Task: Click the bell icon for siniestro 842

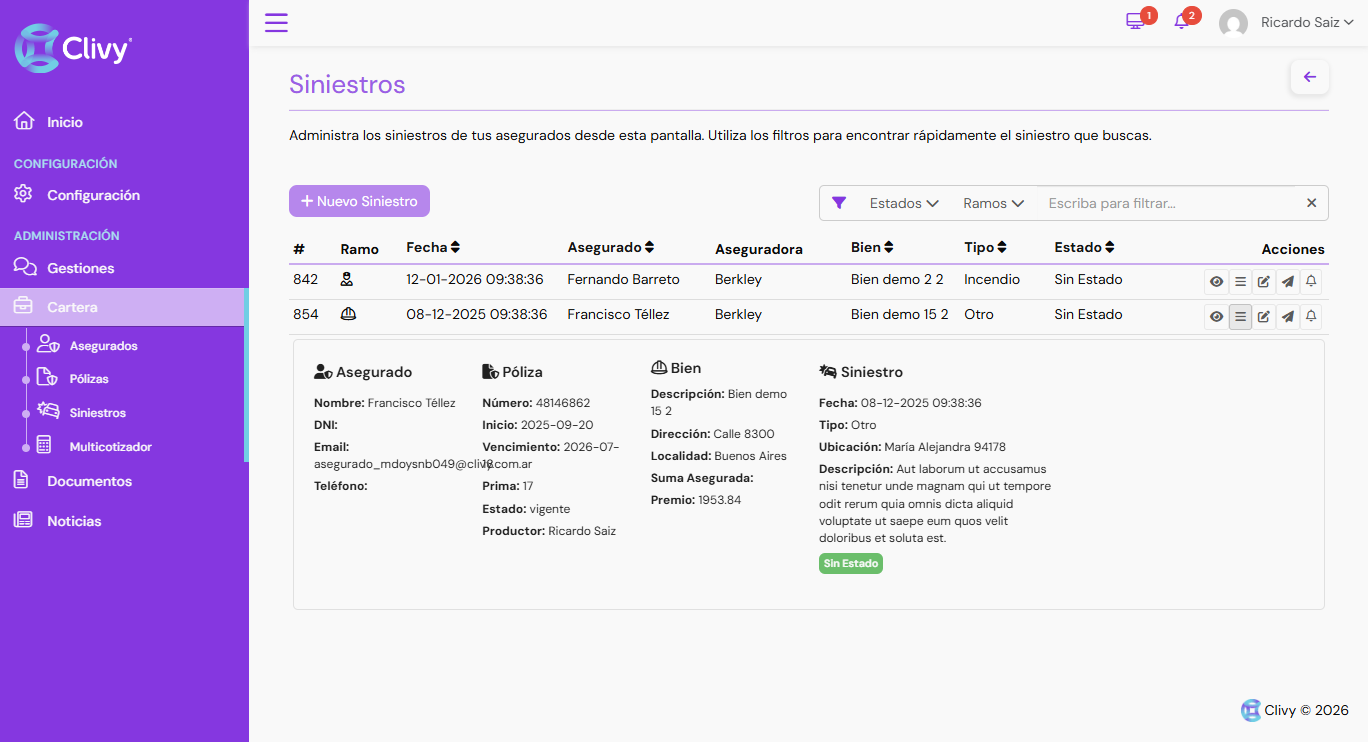Action: [x=1312, y=282]
